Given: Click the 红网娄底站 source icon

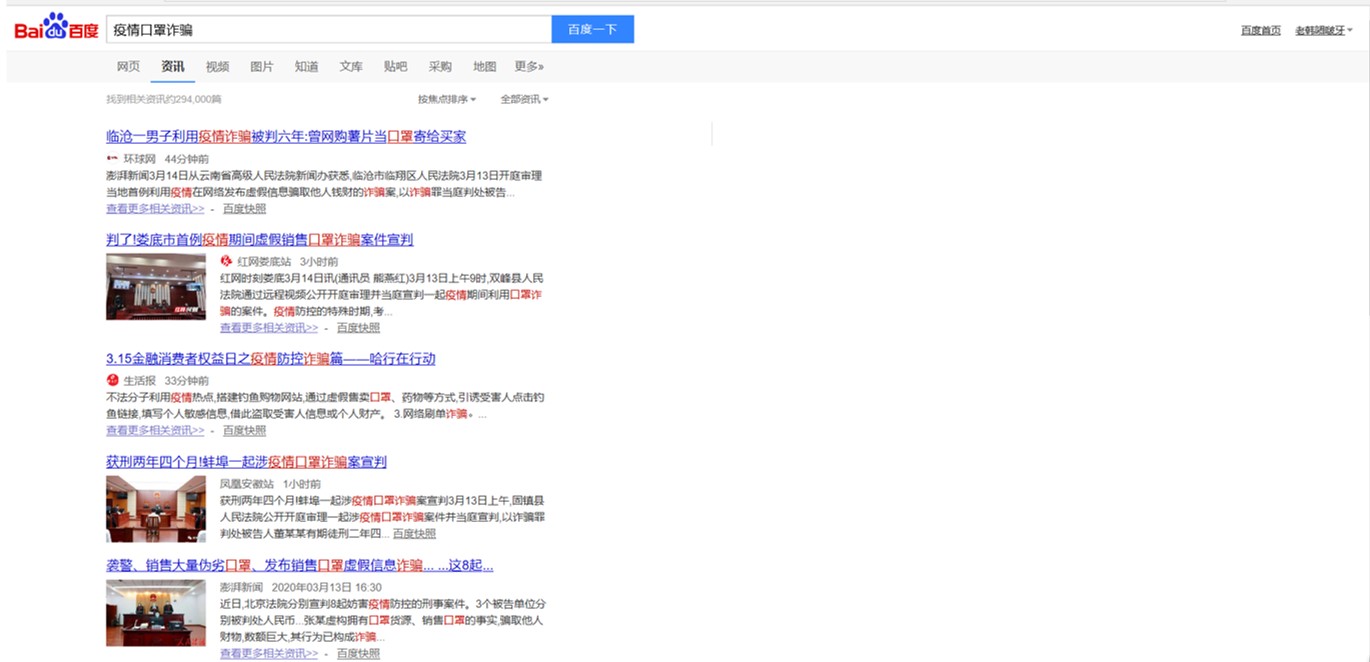Looking at the screenshot, I should click(x=226, y=261).
